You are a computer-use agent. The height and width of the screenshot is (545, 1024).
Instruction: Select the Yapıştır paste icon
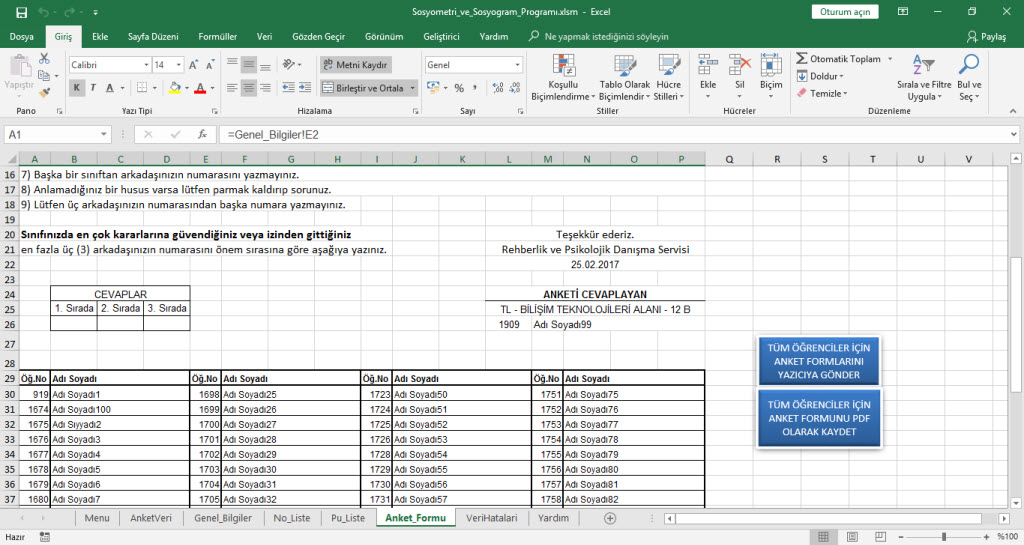pos(20,65)
